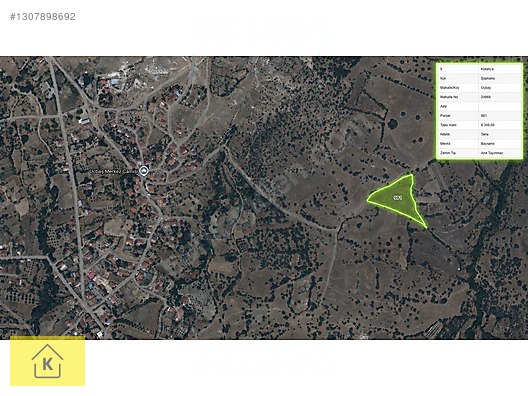The height and width of the screenshot is (396, 528).
Task: Click the 'Ana Taşınmaz' value
Action: (x=492, y=153)
